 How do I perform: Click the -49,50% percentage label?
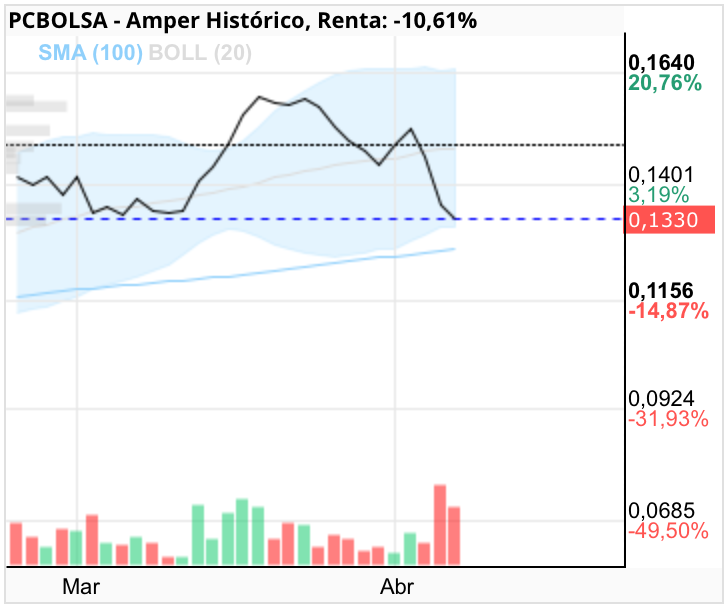coord(669,531)
